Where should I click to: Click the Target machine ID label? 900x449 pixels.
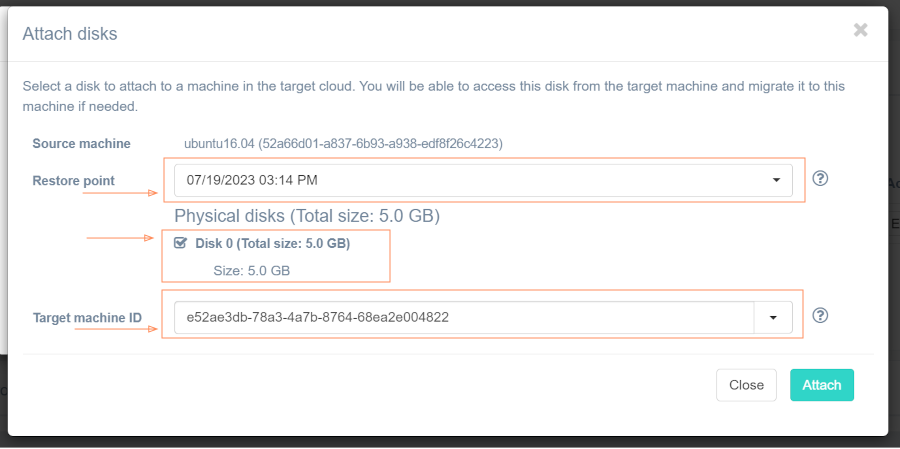pyautogui.click(x=87, y=318)
